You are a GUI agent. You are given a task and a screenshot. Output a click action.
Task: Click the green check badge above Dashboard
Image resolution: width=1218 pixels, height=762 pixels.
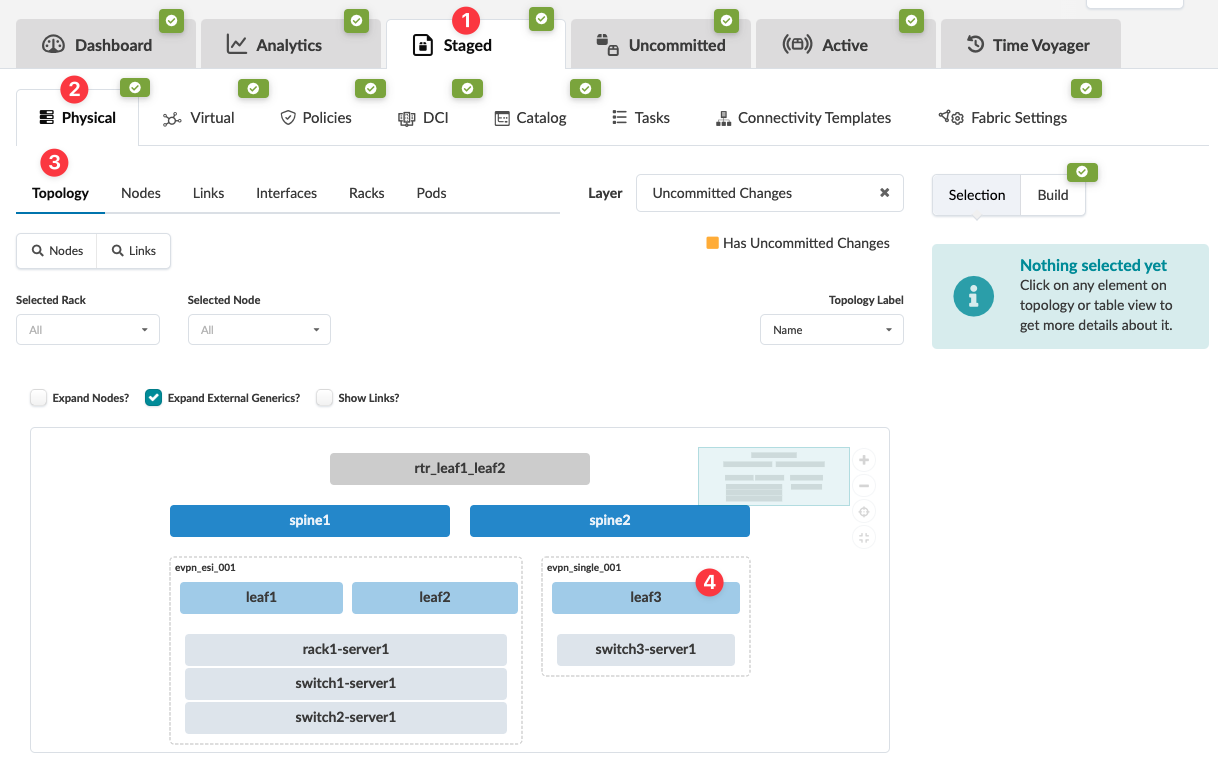171,20
